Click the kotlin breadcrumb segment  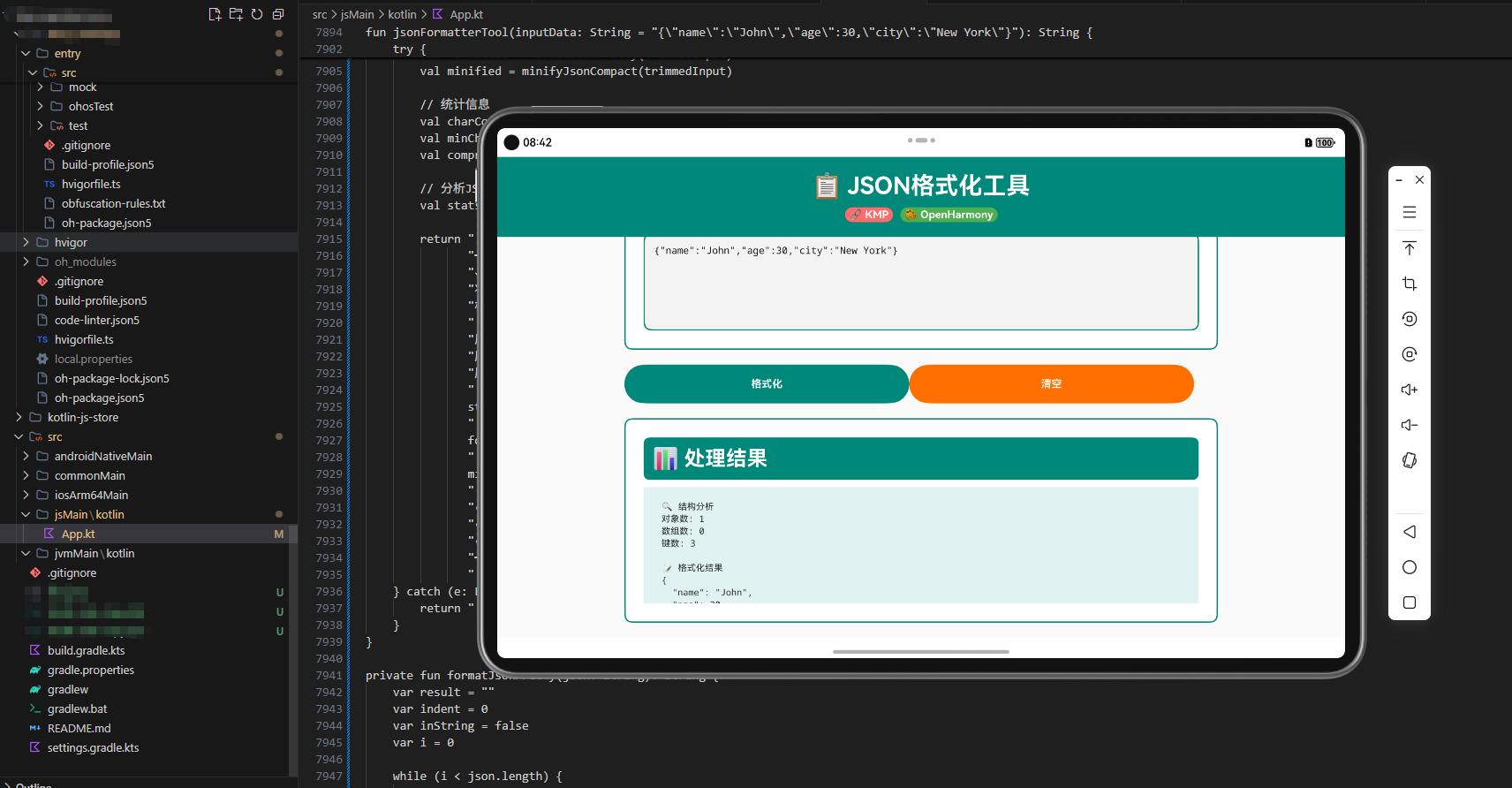coord(402,14)
